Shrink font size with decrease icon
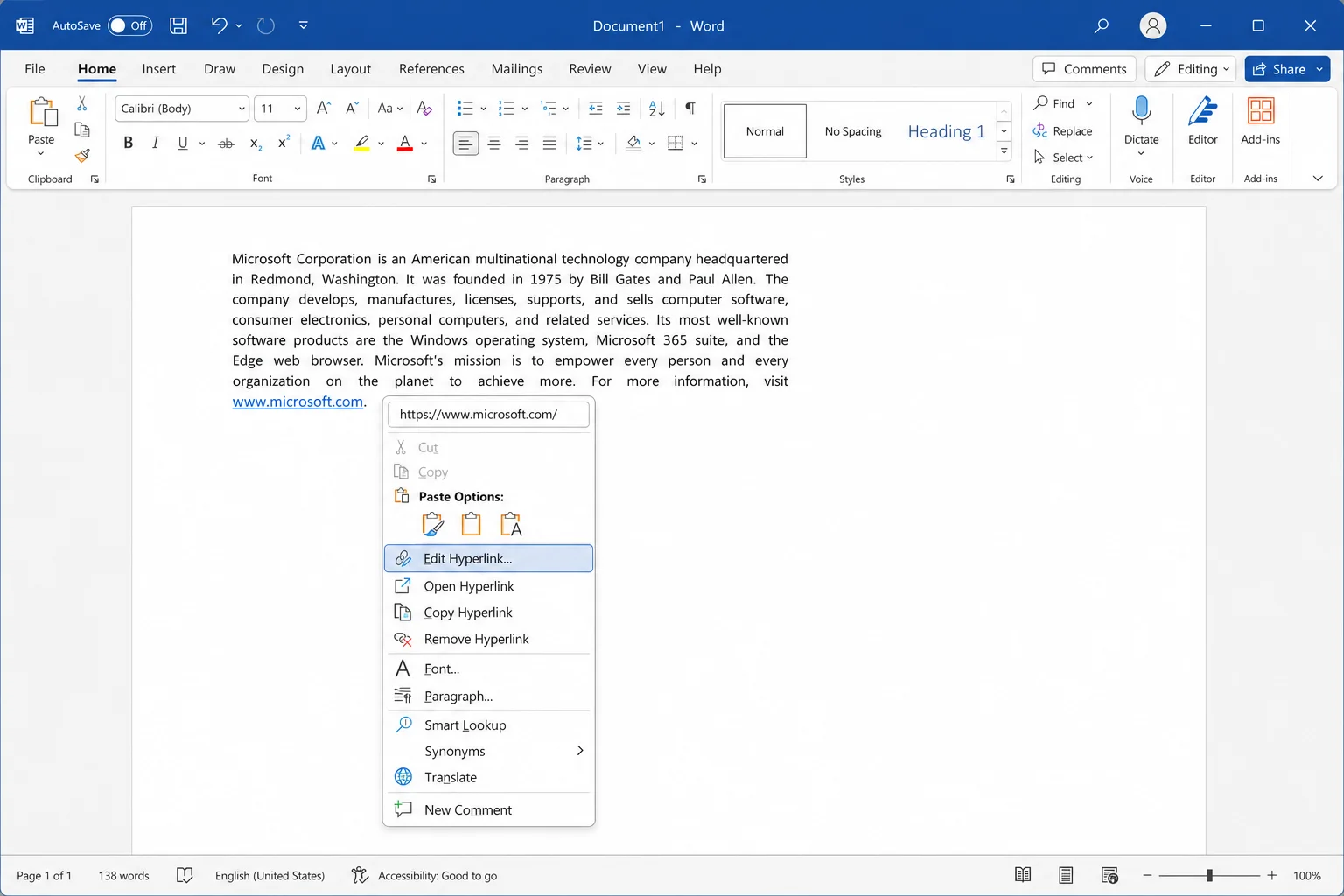 pyautogui.click(x=352, y=108)
